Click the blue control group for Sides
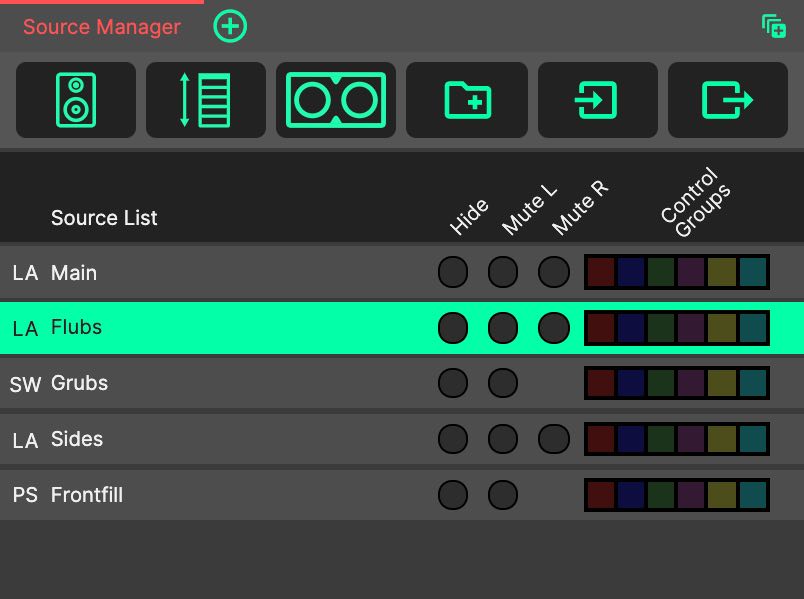 (x=631, y=439)
